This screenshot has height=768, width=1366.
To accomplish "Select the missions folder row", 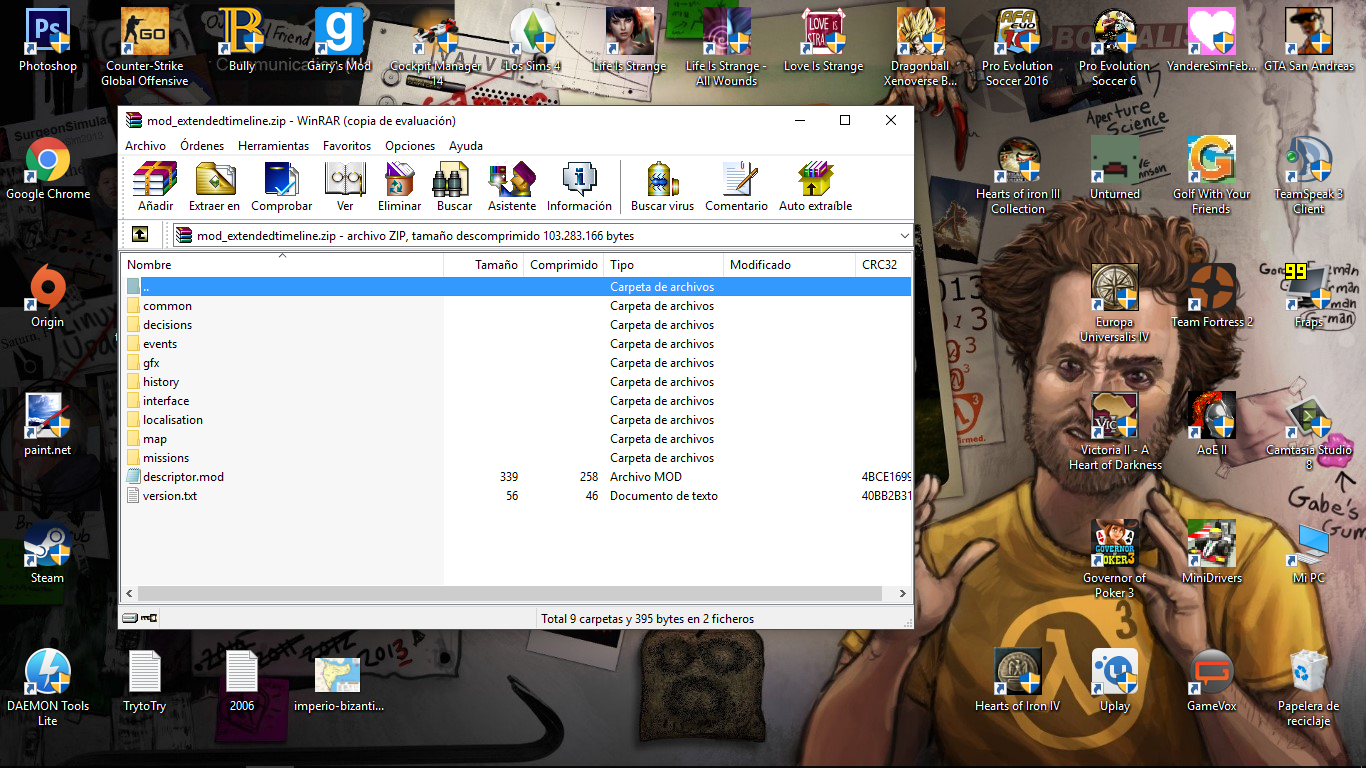I will [x=517, y=458].
